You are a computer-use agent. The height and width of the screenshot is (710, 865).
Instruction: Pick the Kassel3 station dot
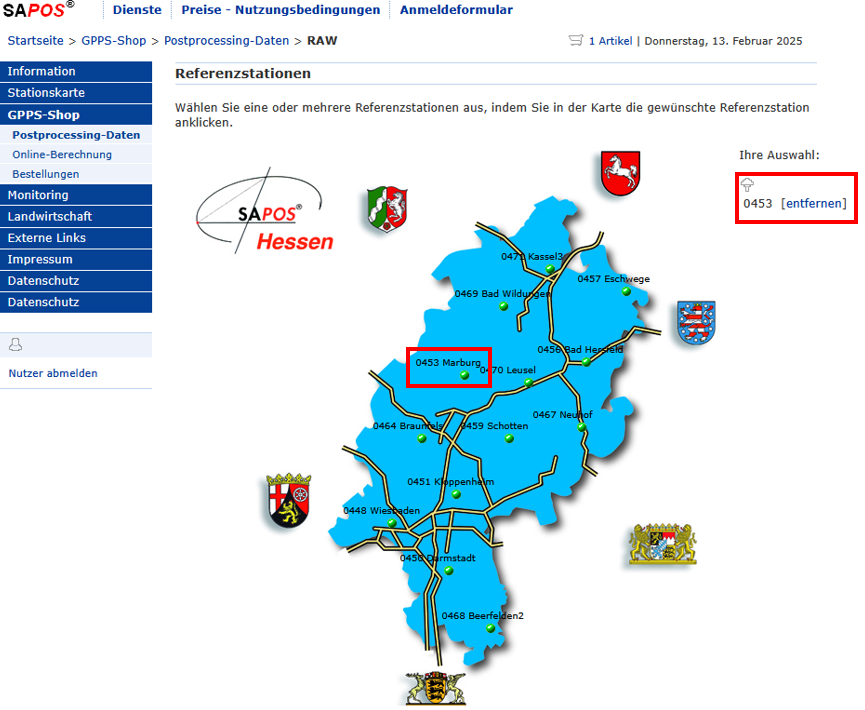pos(550,269)
